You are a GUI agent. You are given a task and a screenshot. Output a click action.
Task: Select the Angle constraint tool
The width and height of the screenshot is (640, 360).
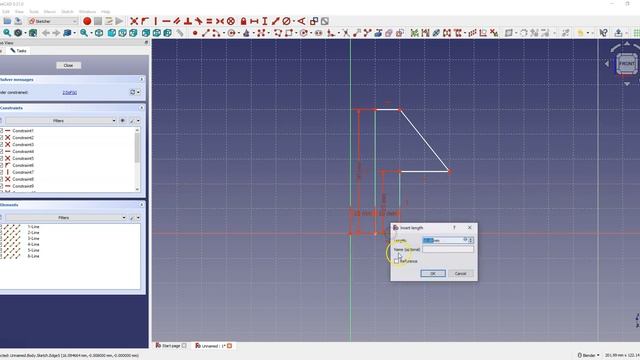[302, 21]
